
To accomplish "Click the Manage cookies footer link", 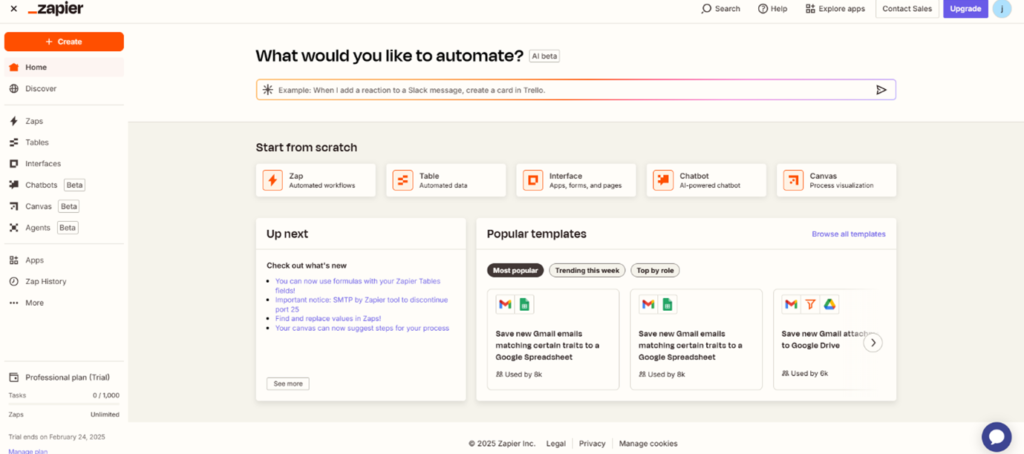I will click(648, 444).
